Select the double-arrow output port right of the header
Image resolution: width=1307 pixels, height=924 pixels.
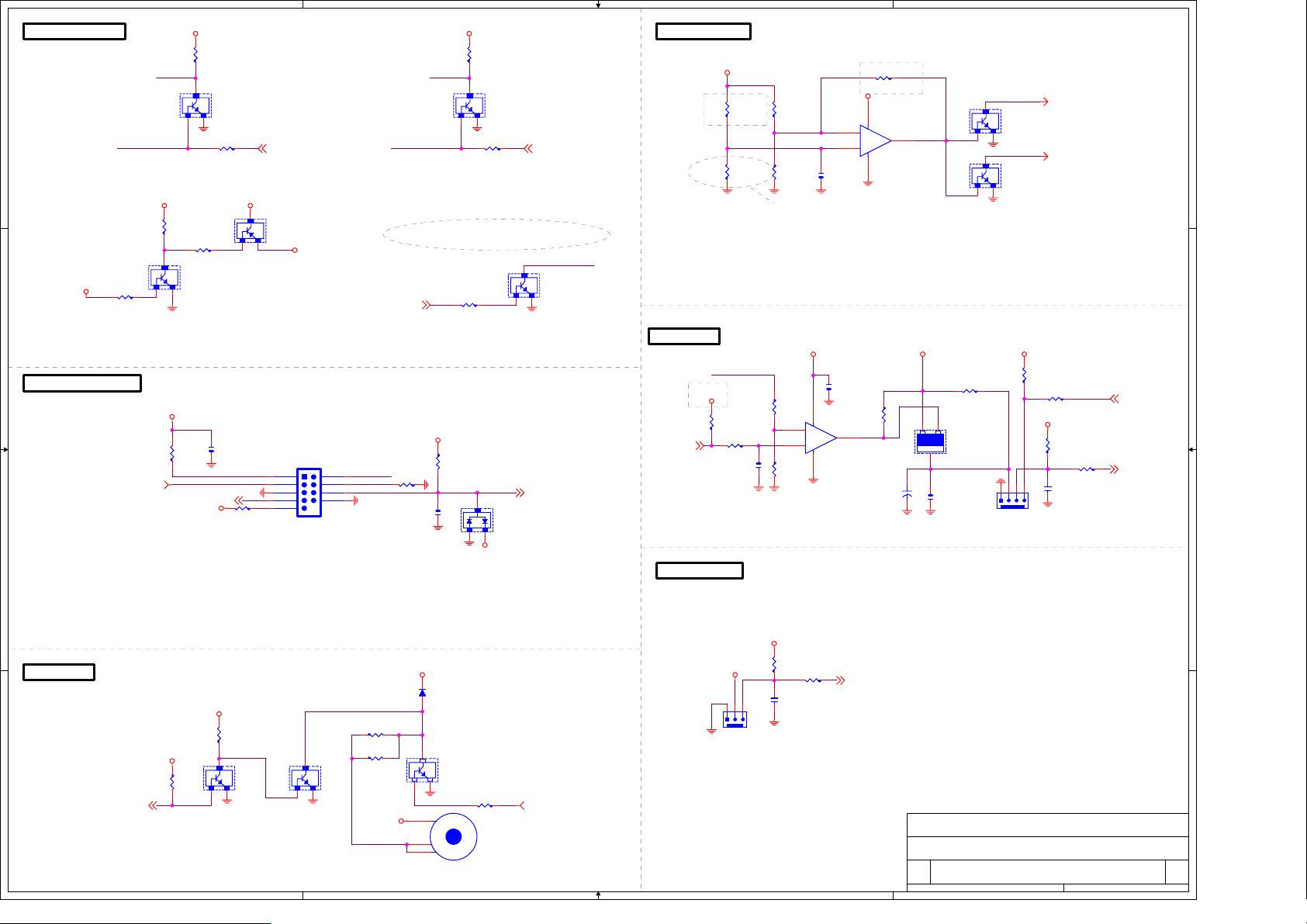point(520,493)
